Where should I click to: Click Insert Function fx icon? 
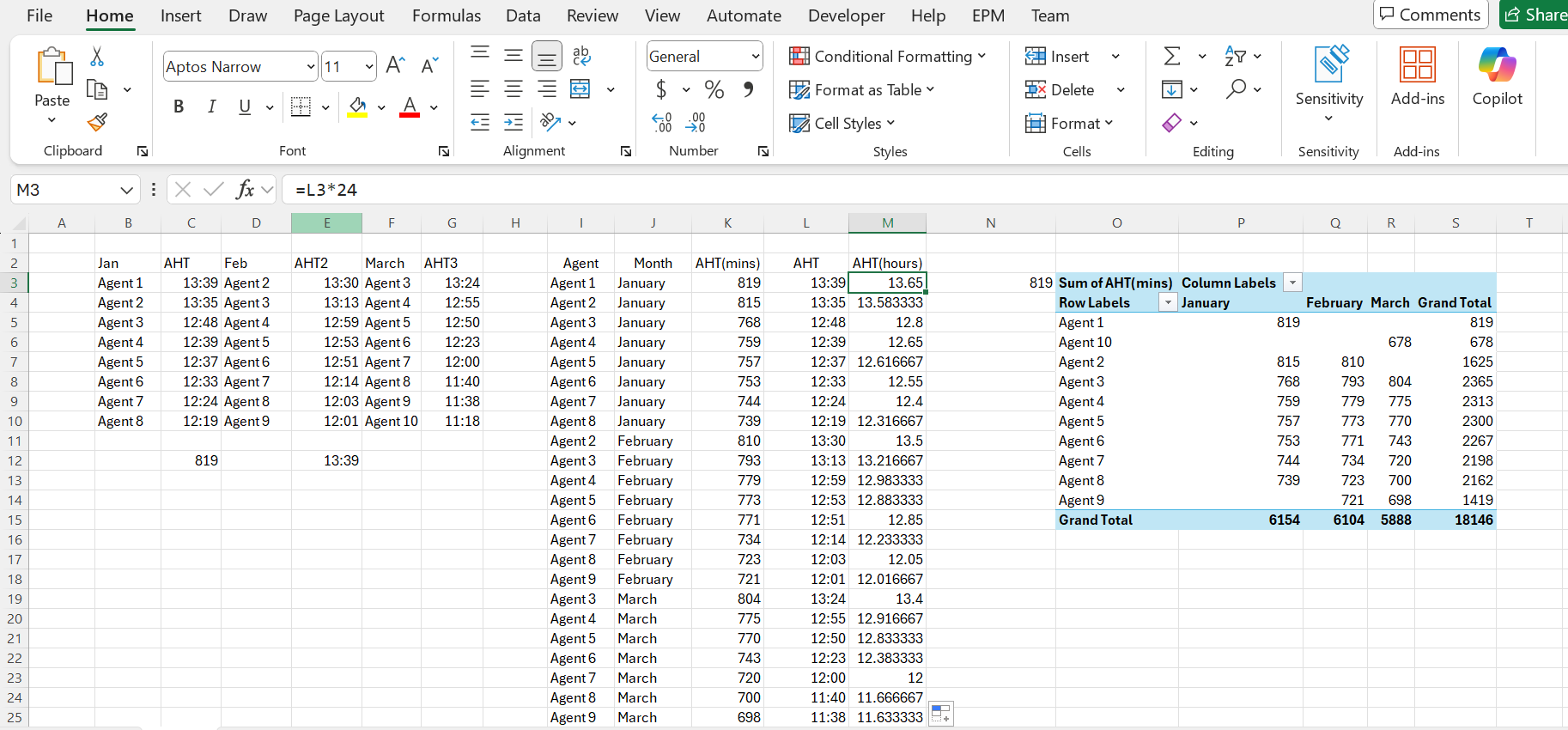(x=245, y=190)
